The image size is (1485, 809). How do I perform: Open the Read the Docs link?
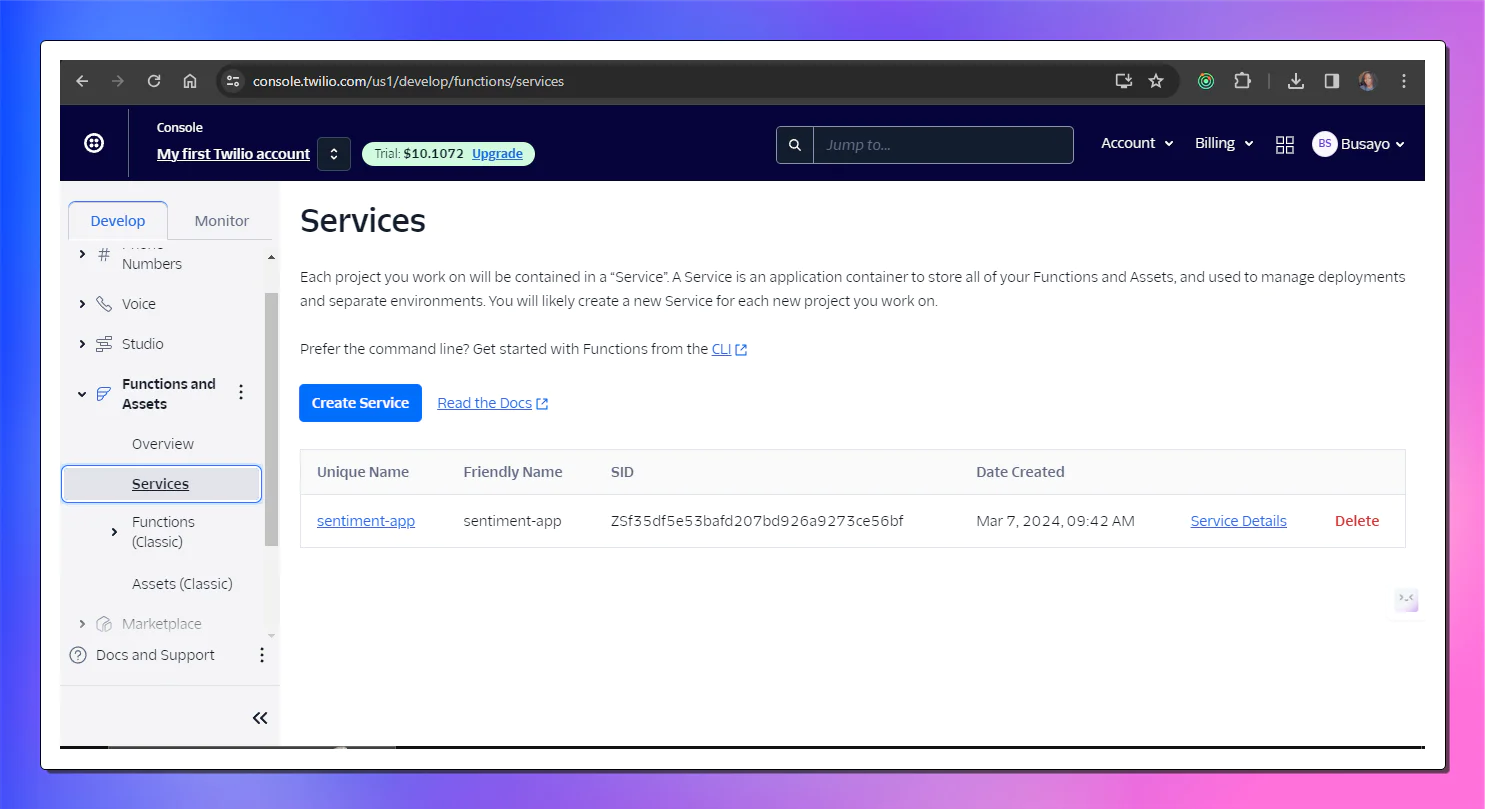coord(492,403)
